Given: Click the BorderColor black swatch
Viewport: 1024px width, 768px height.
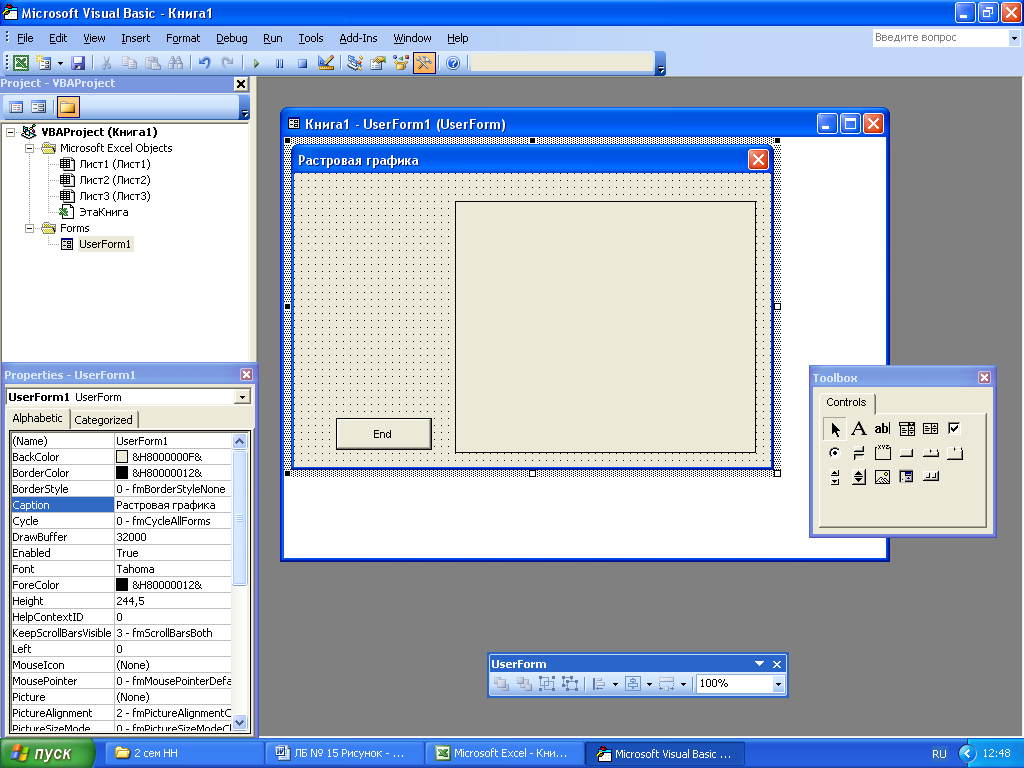Looking at the screenshot, I should (x=122, y=473).
